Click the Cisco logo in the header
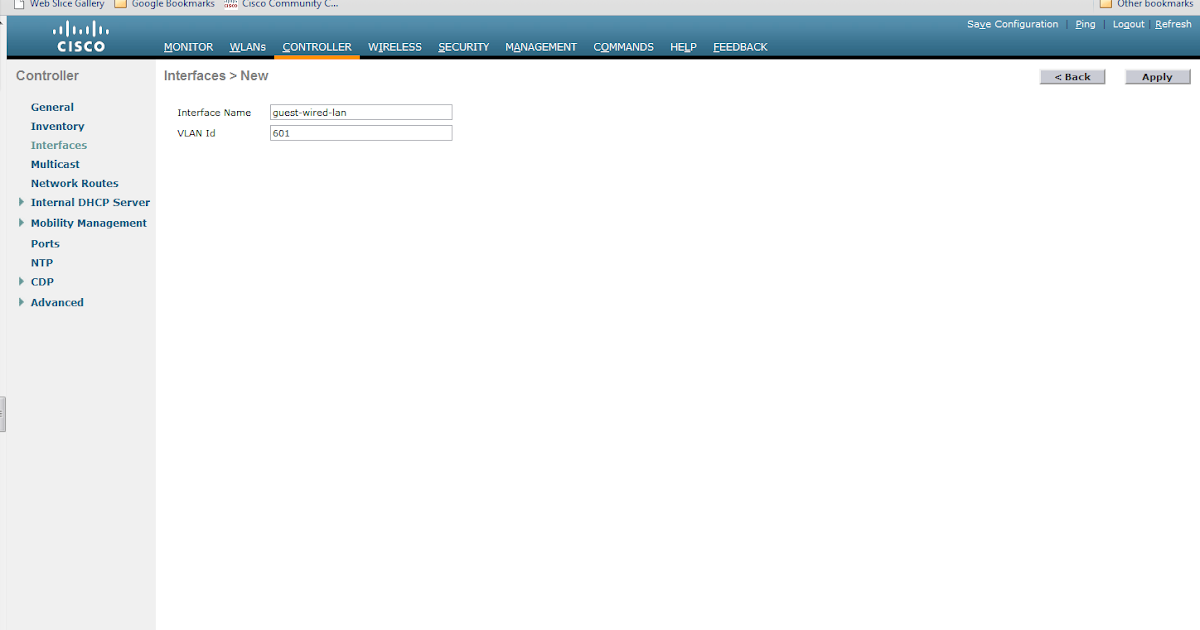This screenshot has width=1200, height=630. click(80, 35)
